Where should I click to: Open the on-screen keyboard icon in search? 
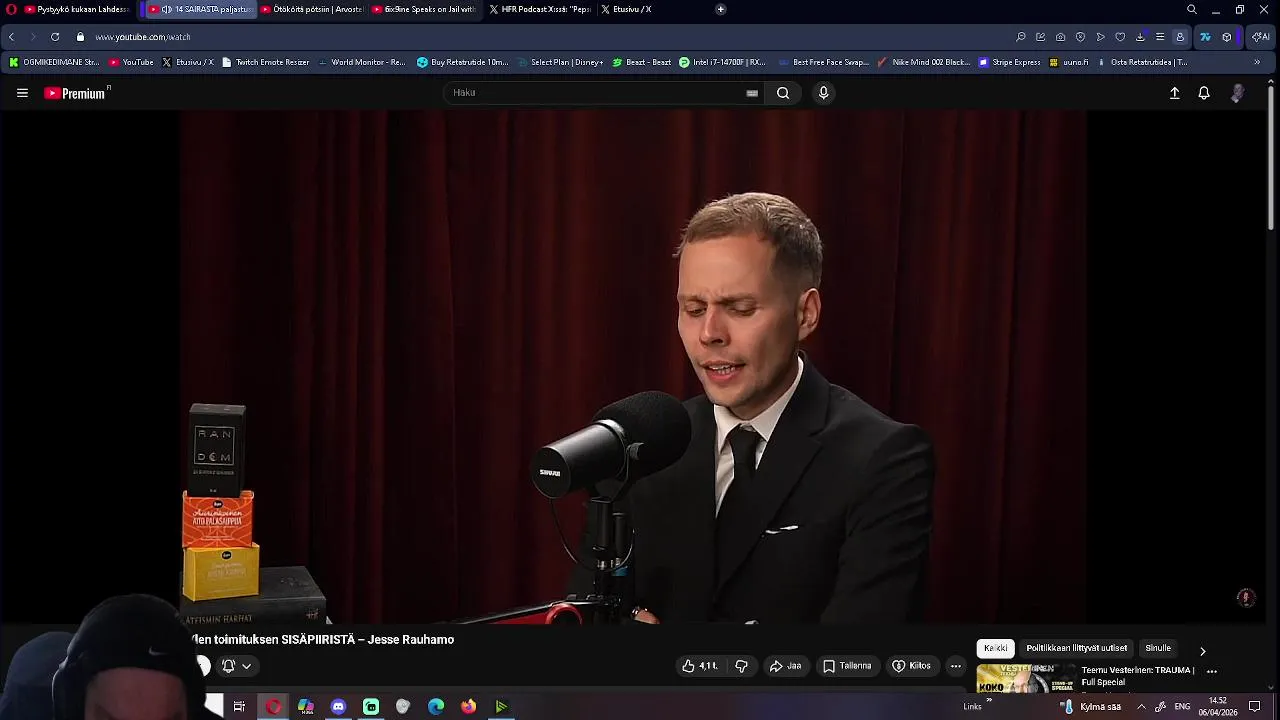pos(752,93)
